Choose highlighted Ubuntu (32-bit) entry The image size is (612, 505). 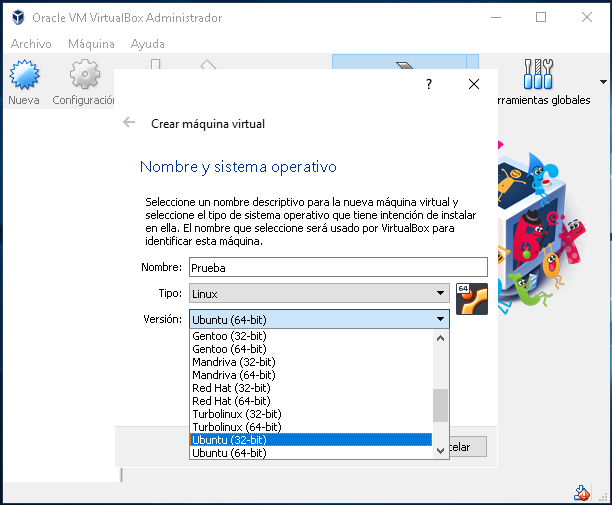tap(311, 440)
